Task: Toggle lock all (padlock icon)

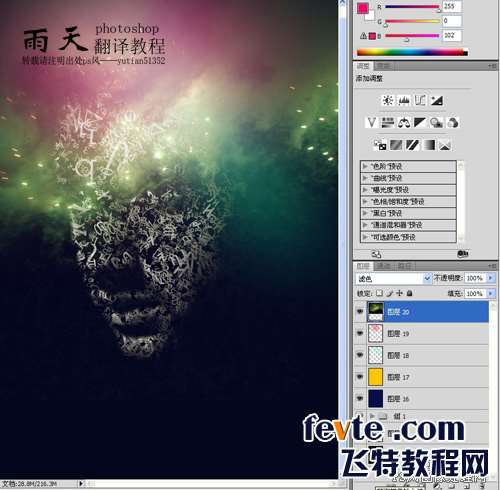Action: 410,293
